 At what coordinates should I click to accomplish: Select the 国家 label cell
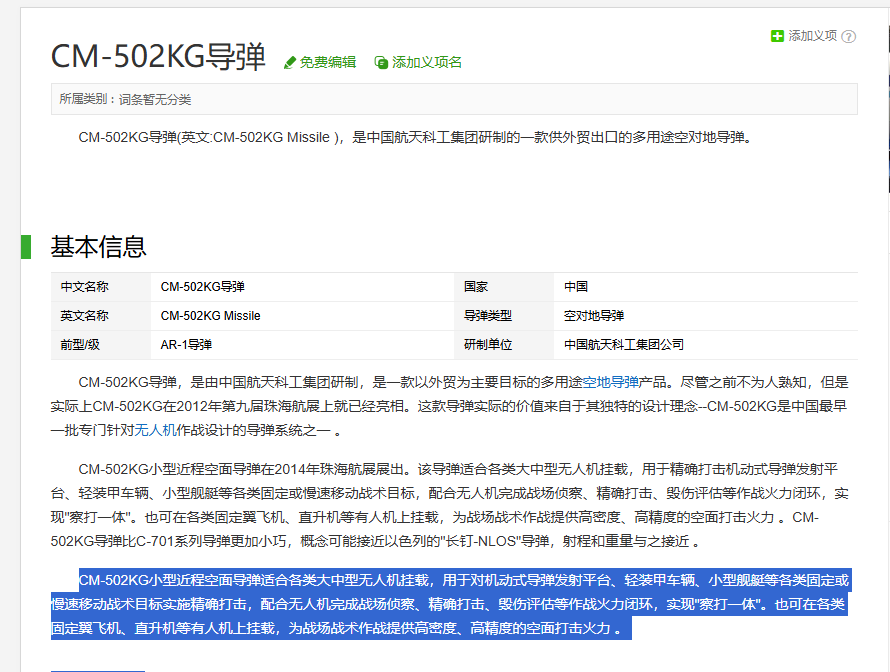pos(504,287)
